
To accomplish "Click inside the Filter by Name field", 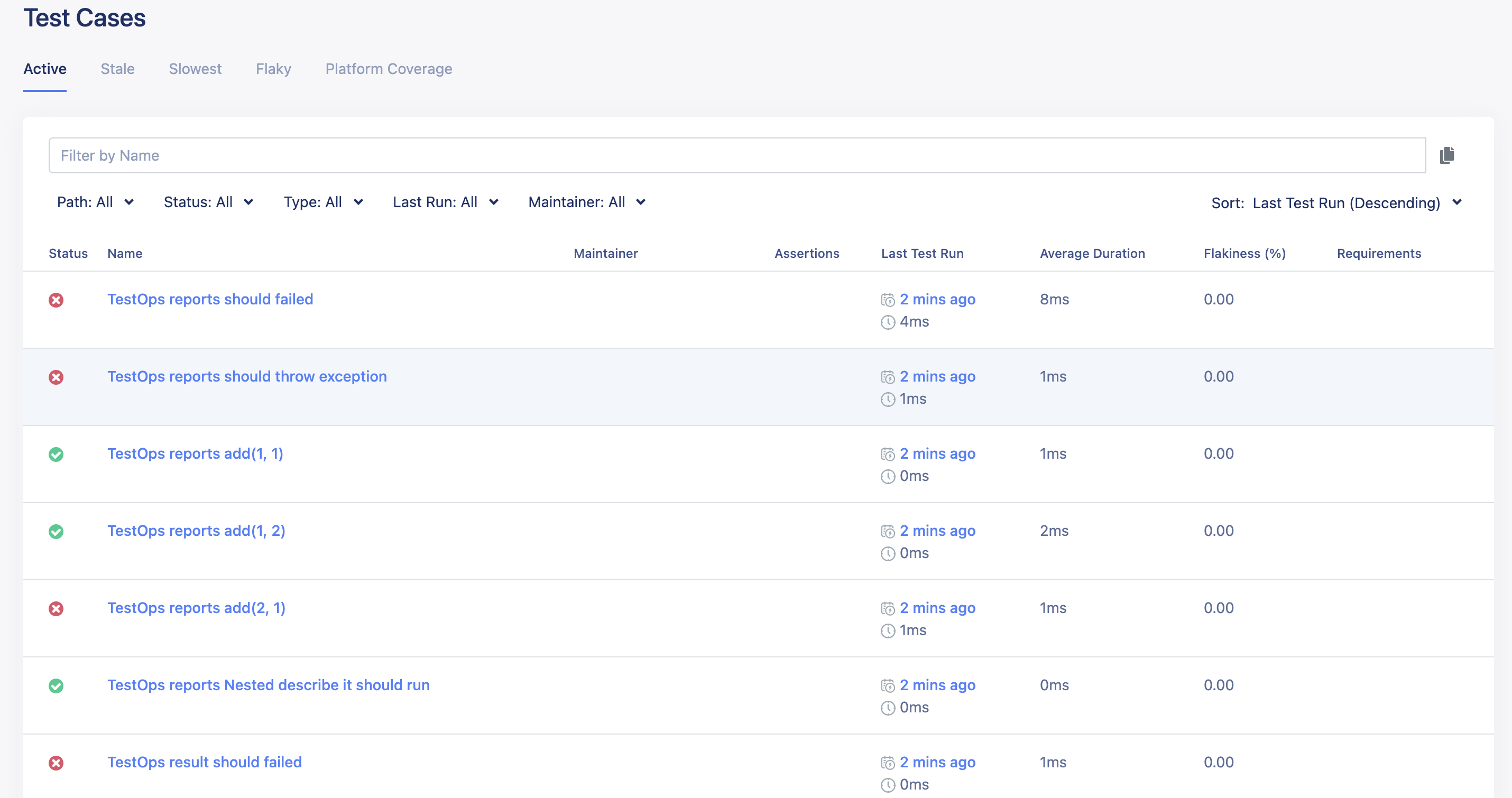I will pyautogui.click(x=411, y=155).
